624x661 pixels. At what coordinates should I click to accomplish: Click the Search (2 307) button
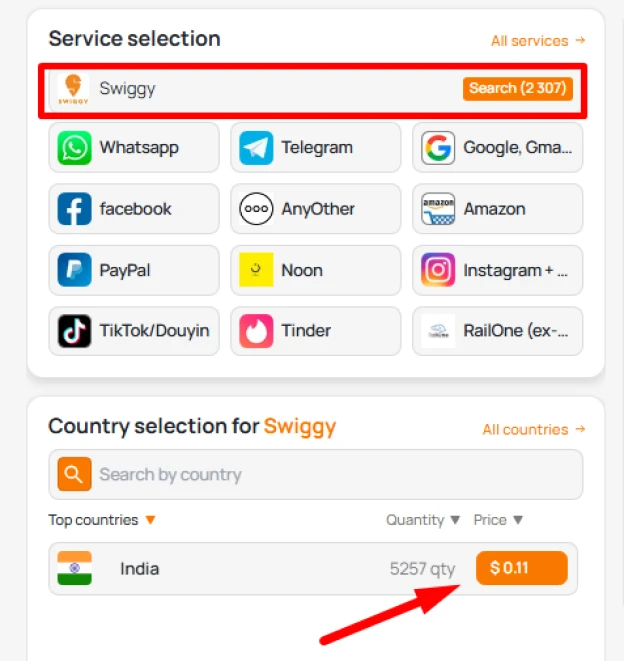pyautogui.click(x=518, y=88)
